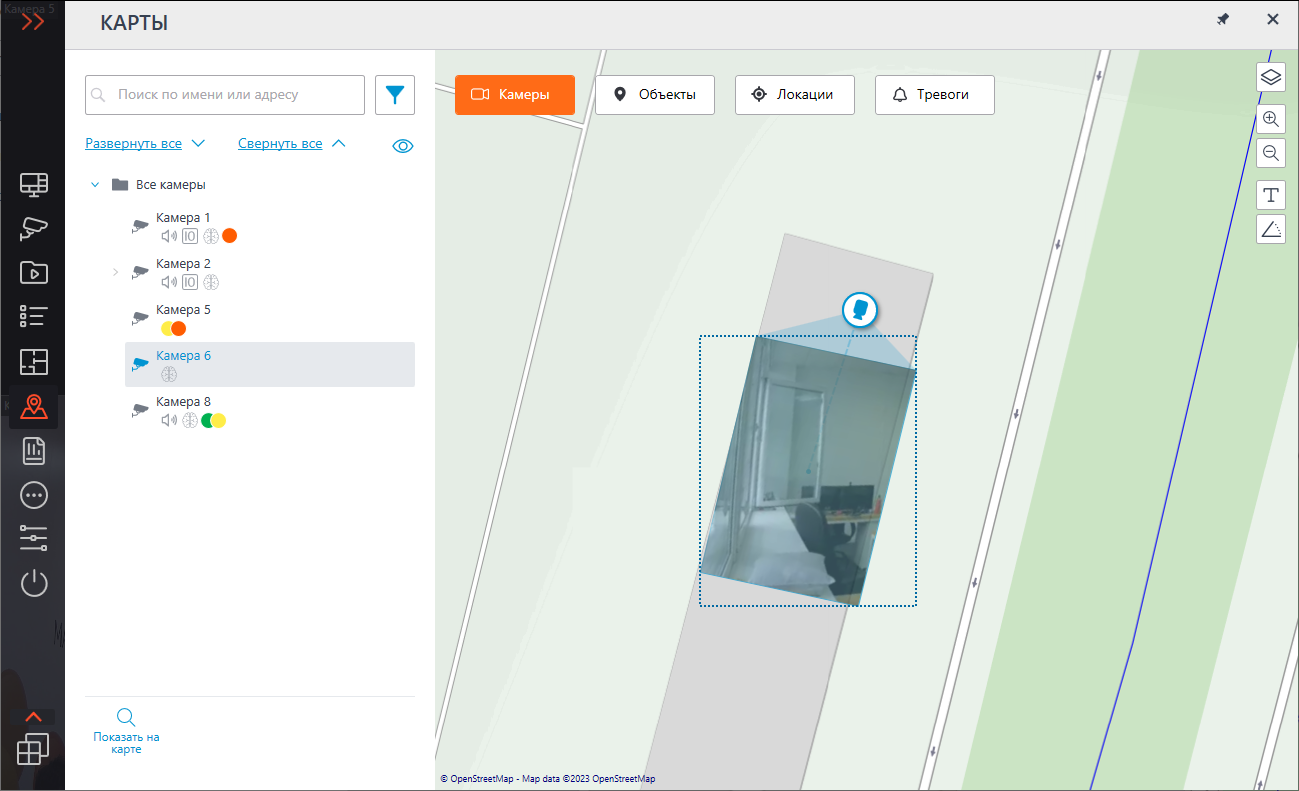Viewport: 1299px width, 791px height.
Task: Expand the Камера 2 tree node
Action: click(x=115, y=272)
